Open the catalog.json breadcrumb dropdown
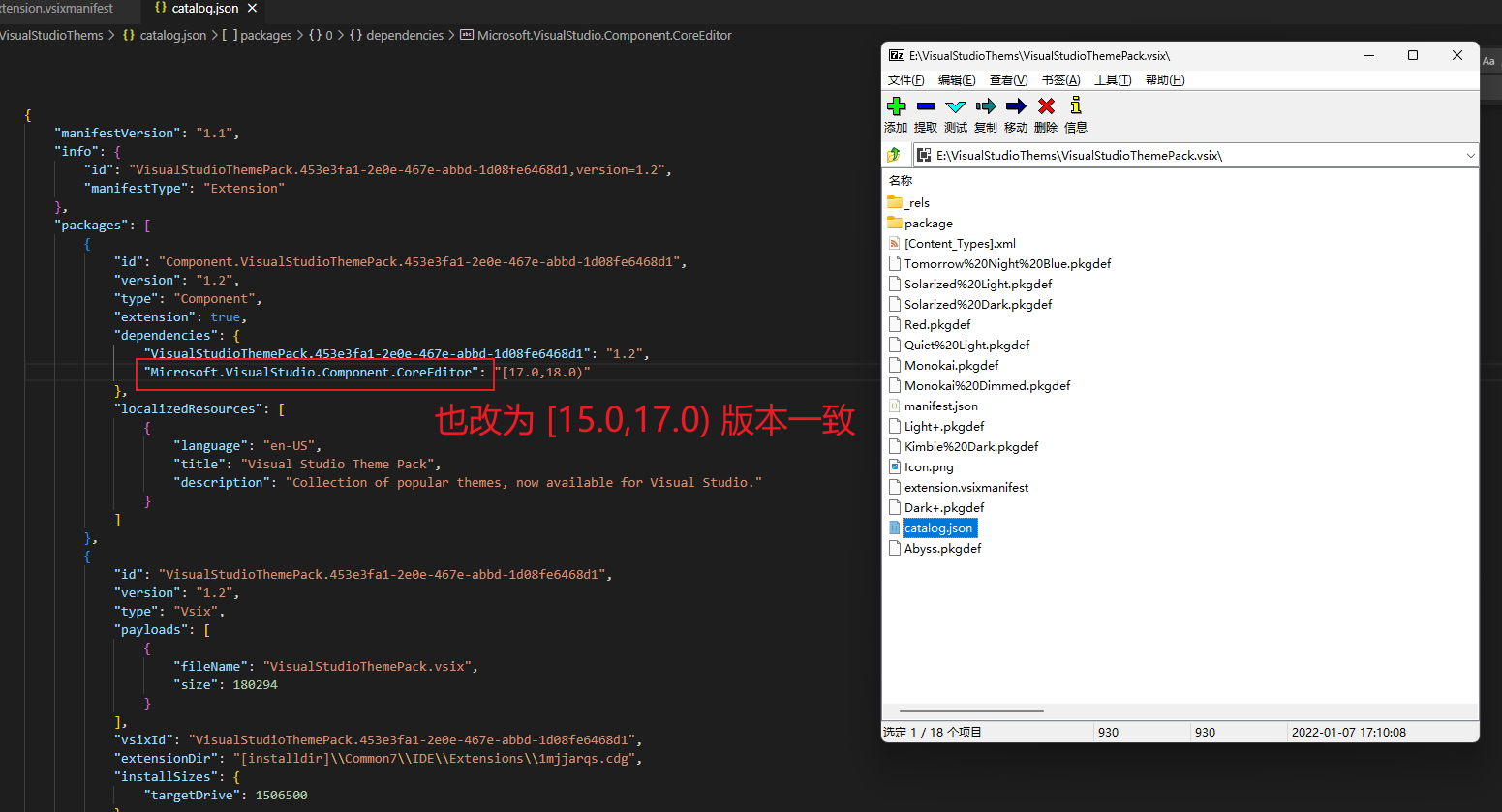Image resolution: width=1502 pixels, height=812 pixels. (x=165, y=36)
